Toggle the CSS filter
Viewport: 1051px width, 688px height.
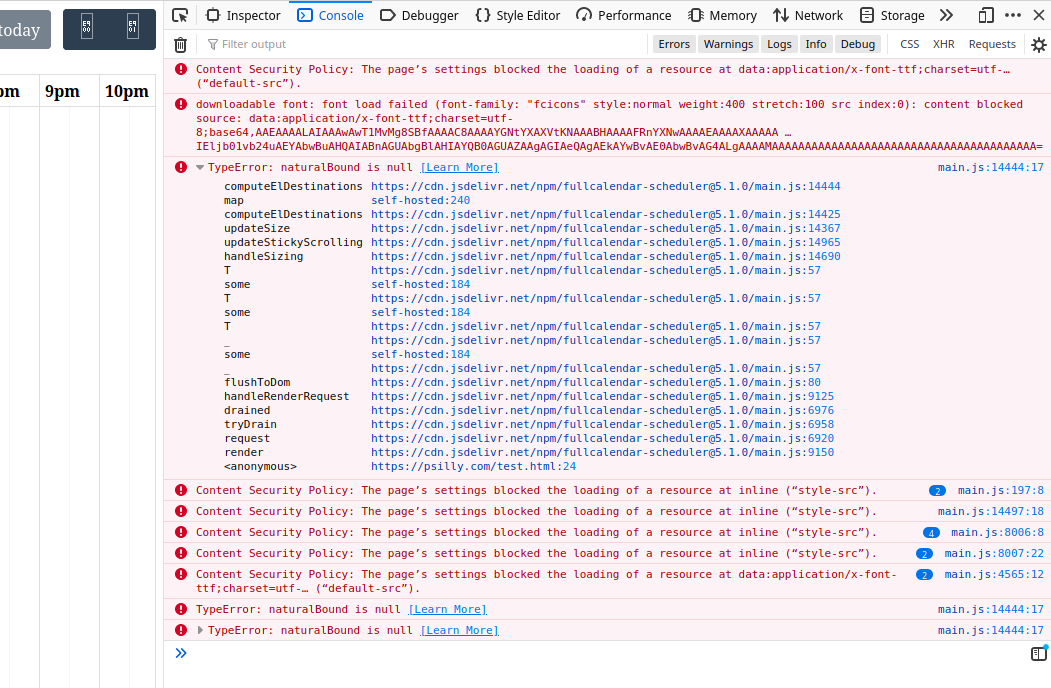coord(910,44)
